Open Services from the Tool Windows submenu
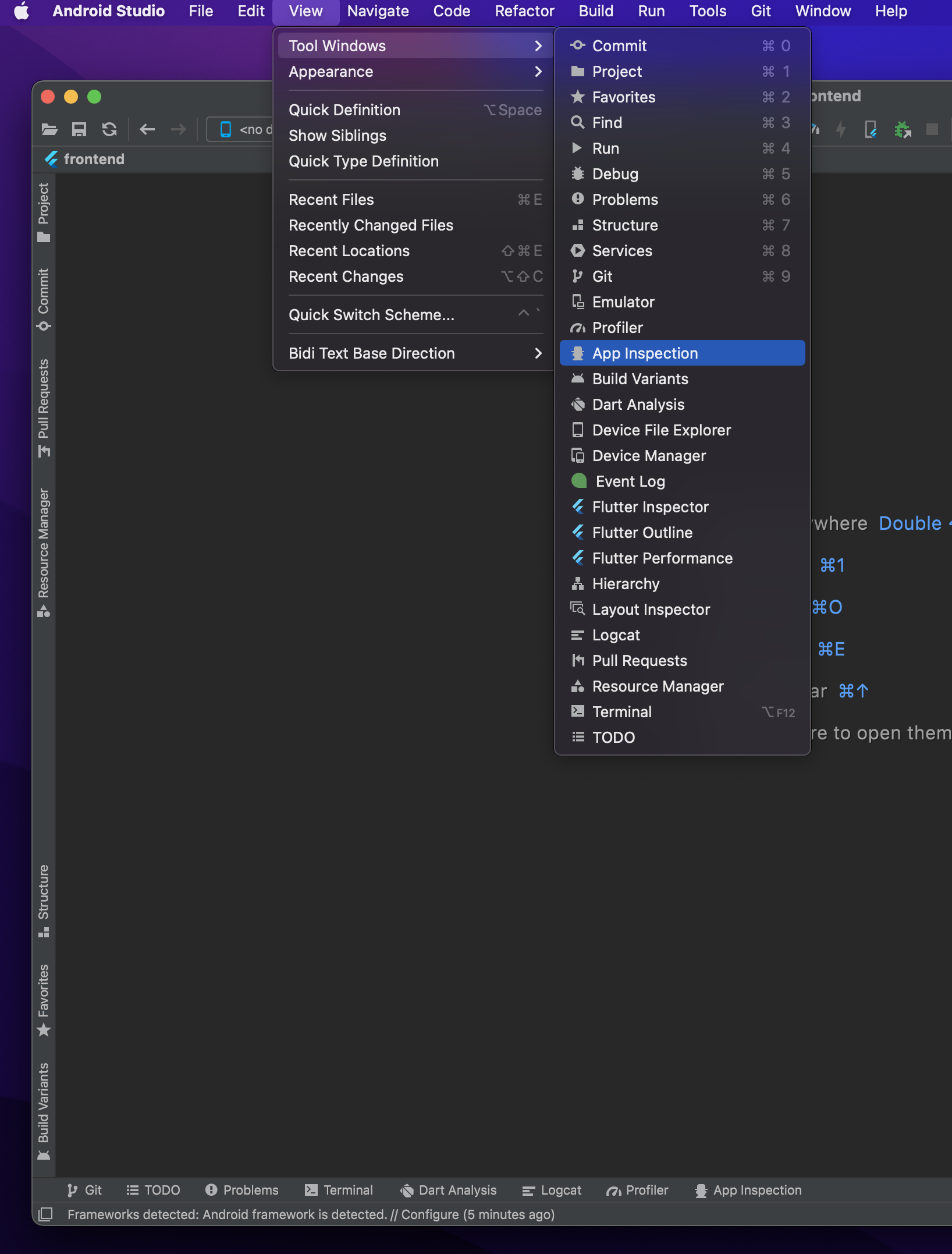 click(x=682, y=251)
